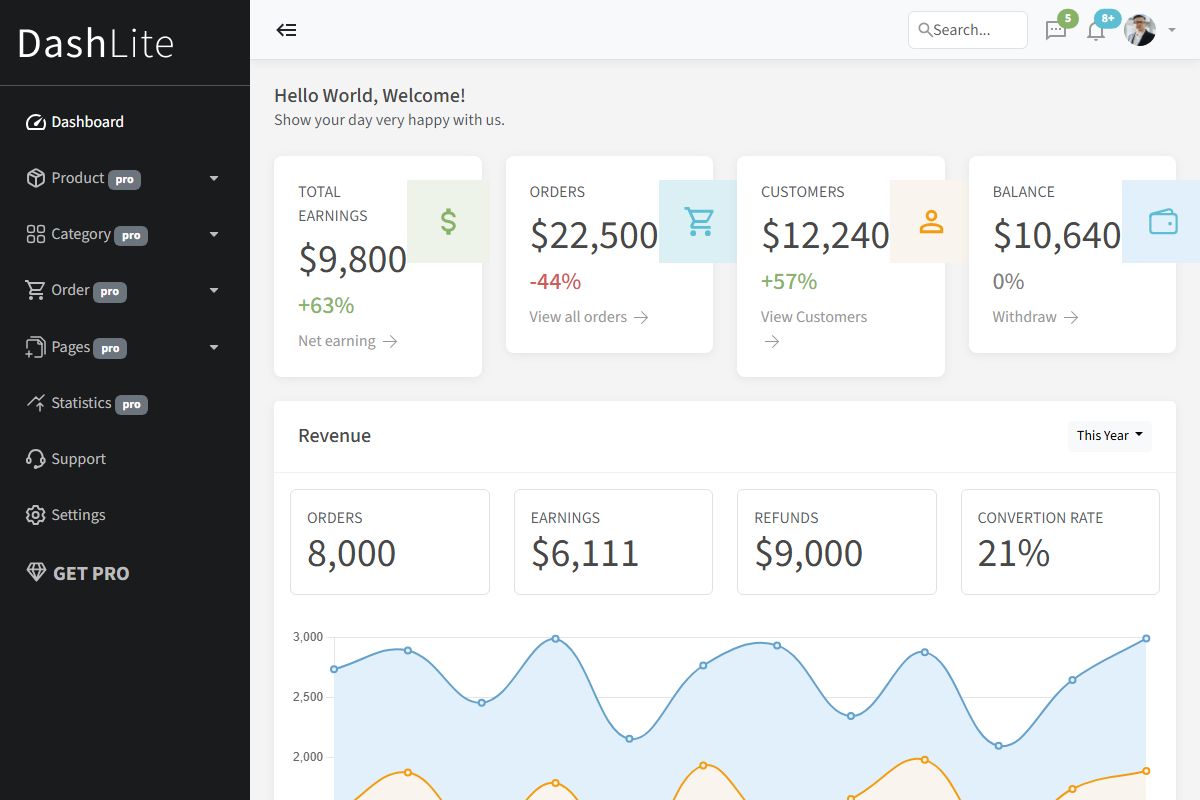Open Settings in the sidebar

click(x=125, y=515)
